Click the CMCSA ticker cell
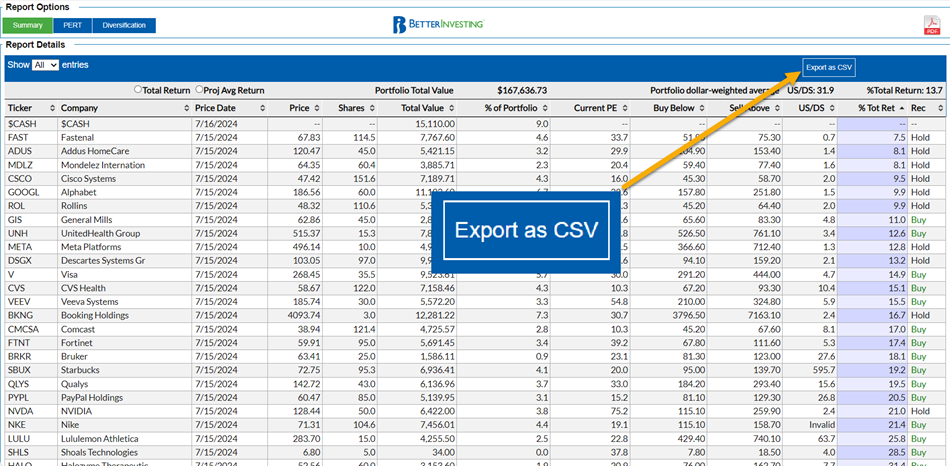Image resolution: width=950 pixels, height=466 pixels. pyautogui.click(x=31, y=329)
